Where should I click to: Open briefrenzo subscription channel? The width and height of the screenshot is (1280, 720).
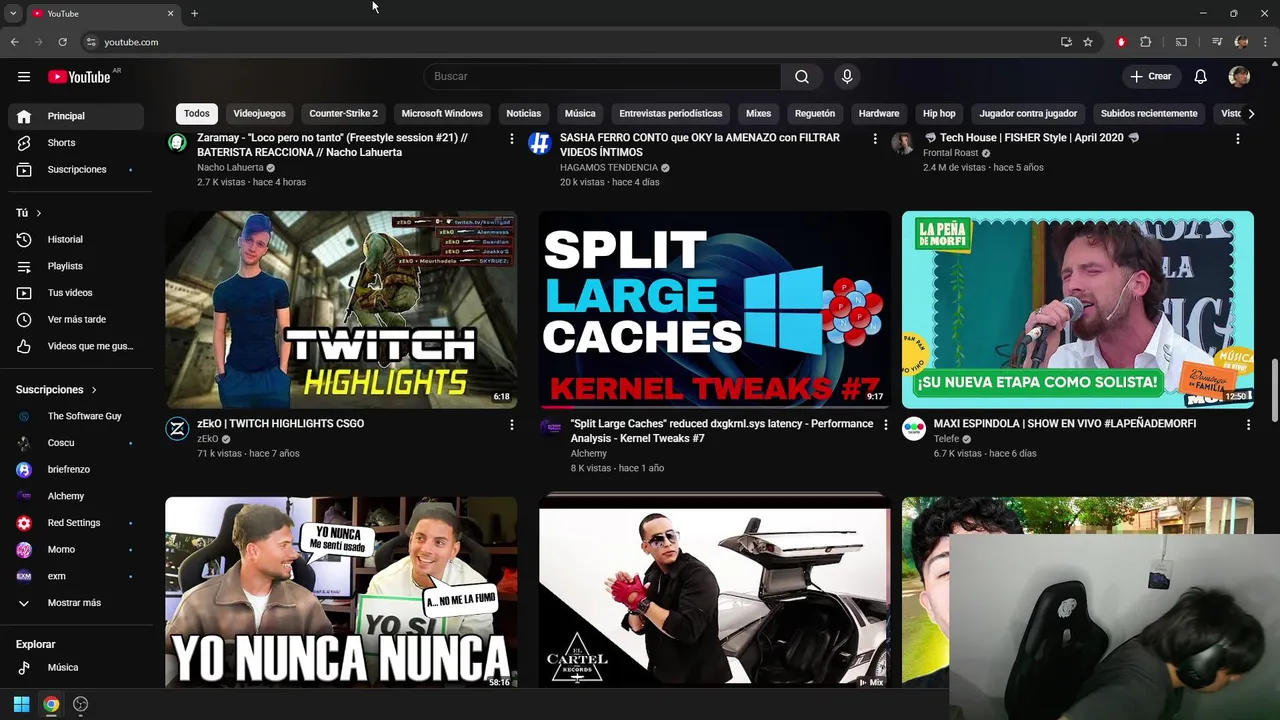pos(75,470)
